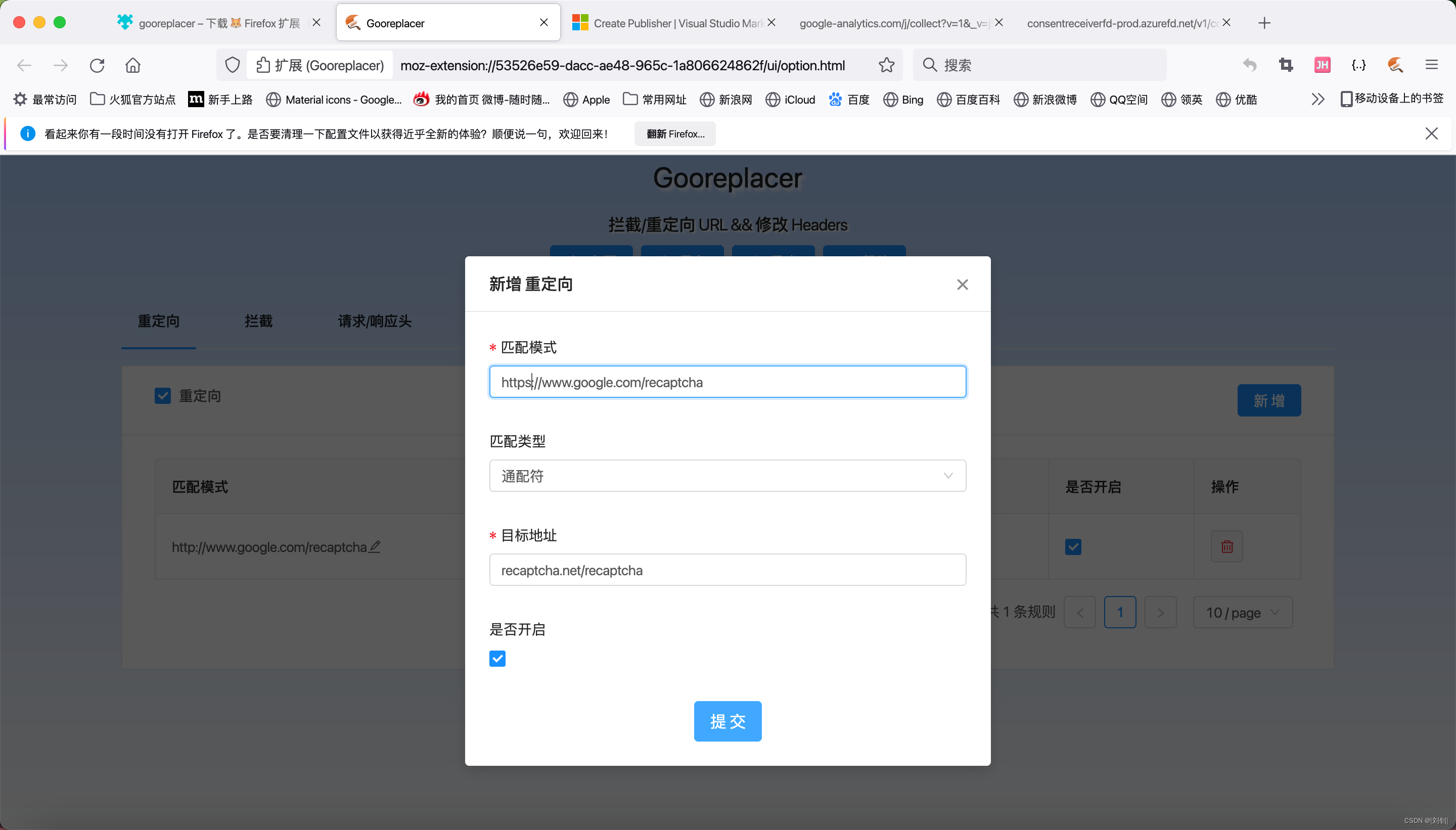Open the Gooreplacer extension toolbar icon
Image resolution: width=1456 pixels, height=830 pixels.
click(1395, 65)
